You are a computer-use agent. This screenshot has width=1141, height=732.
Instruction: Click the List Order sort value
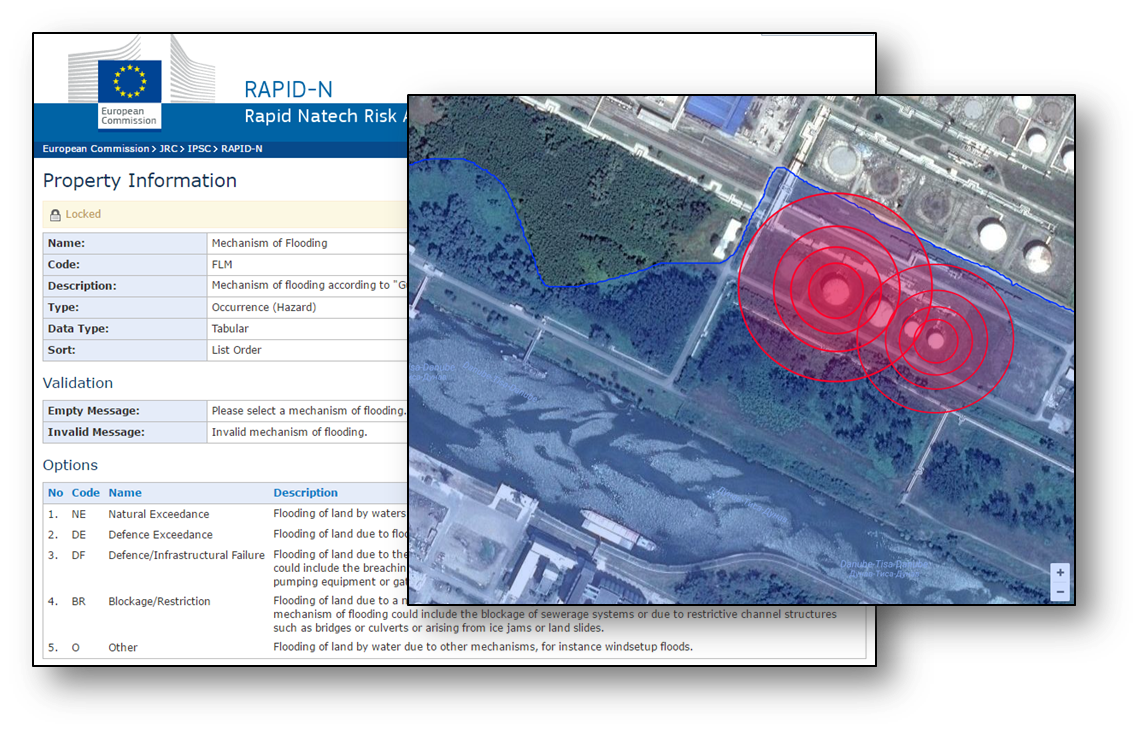click(236, 350)
